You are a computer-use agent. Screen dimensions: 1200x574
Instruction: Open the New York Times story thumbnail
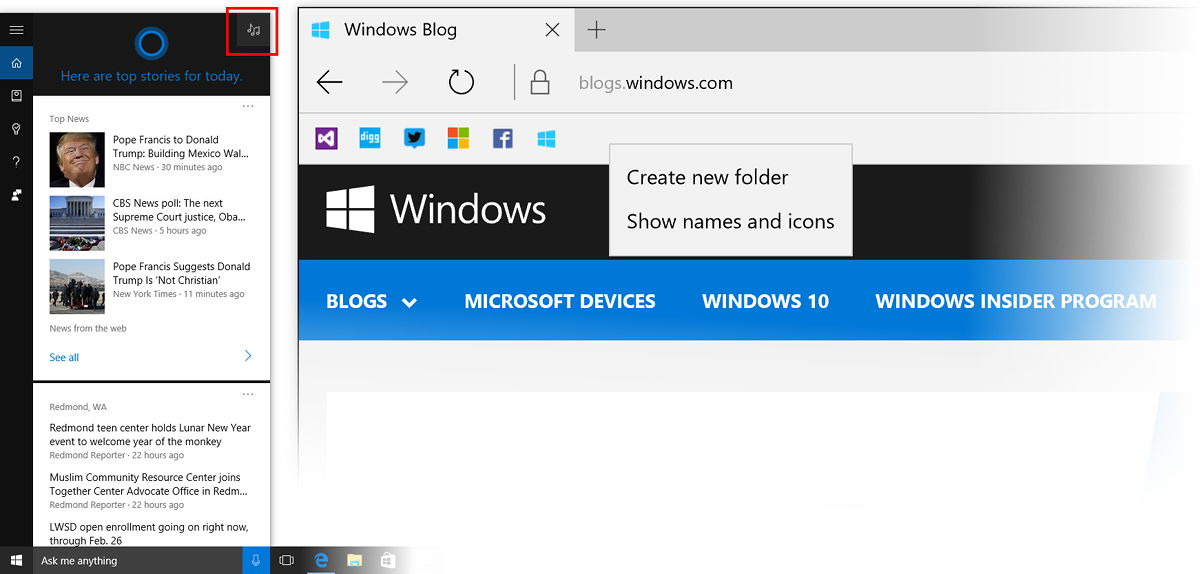pyautogui.click(x=77, y=286)
